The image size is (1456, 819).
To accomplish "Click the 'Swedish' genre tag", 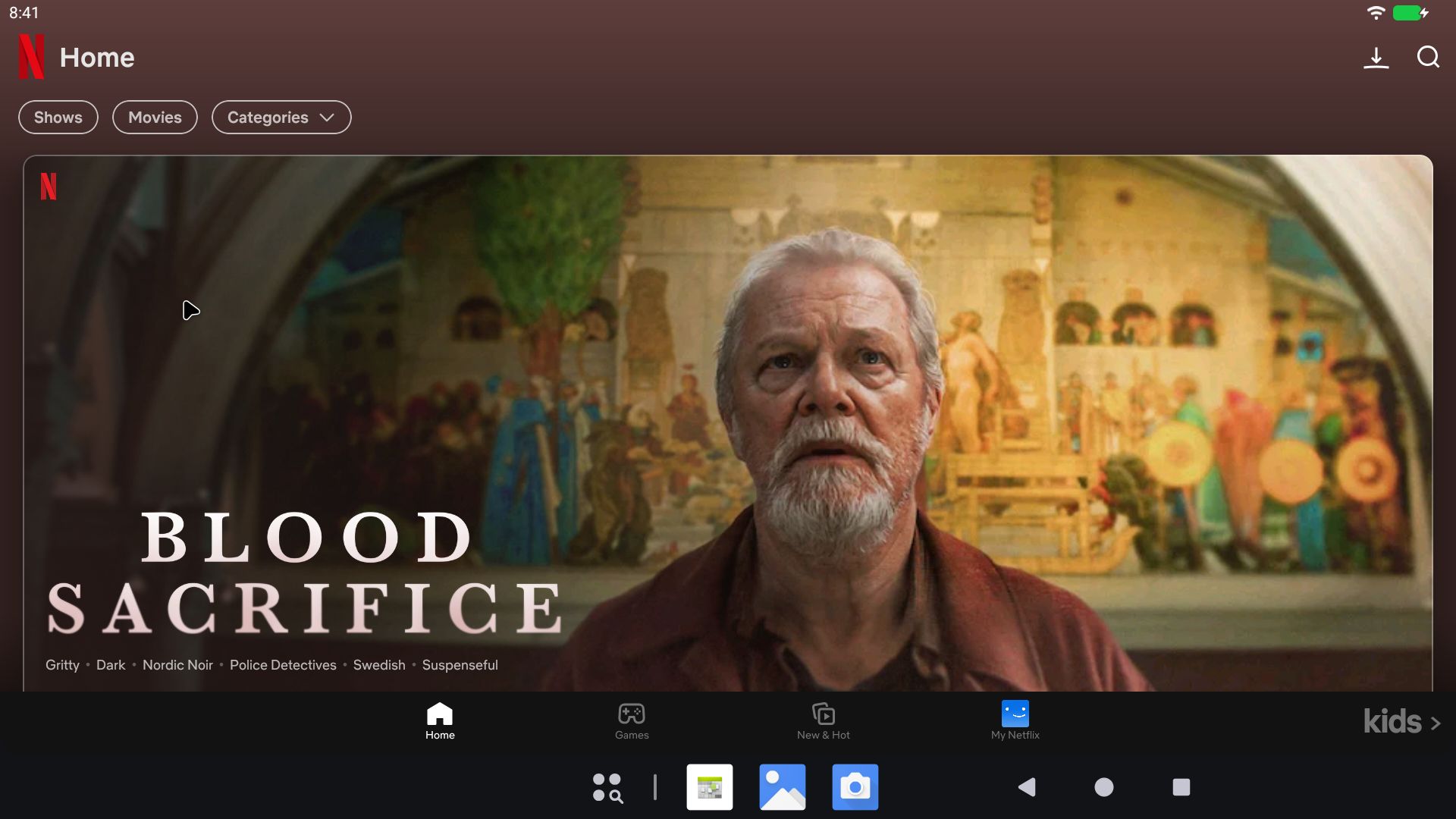I will point(379,665).
